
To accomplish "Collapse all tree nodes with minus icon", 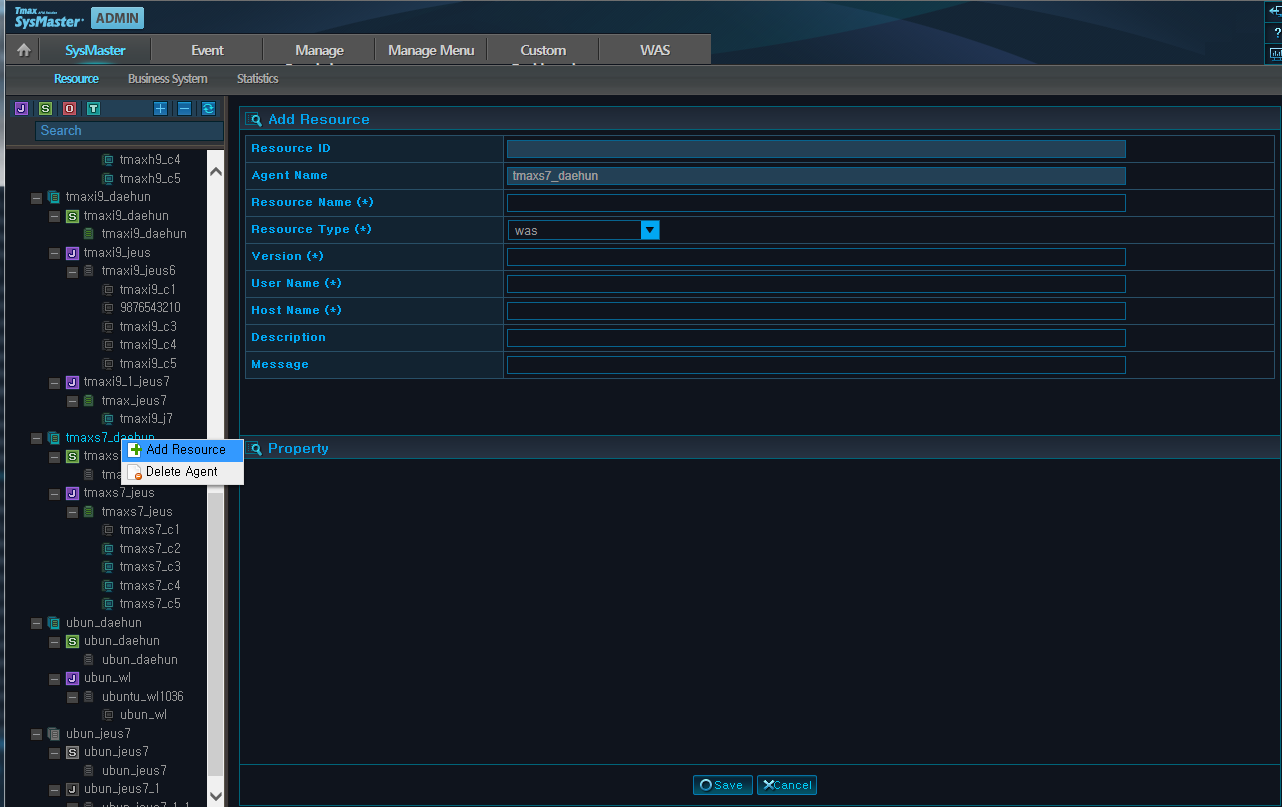I will [184, 108].
